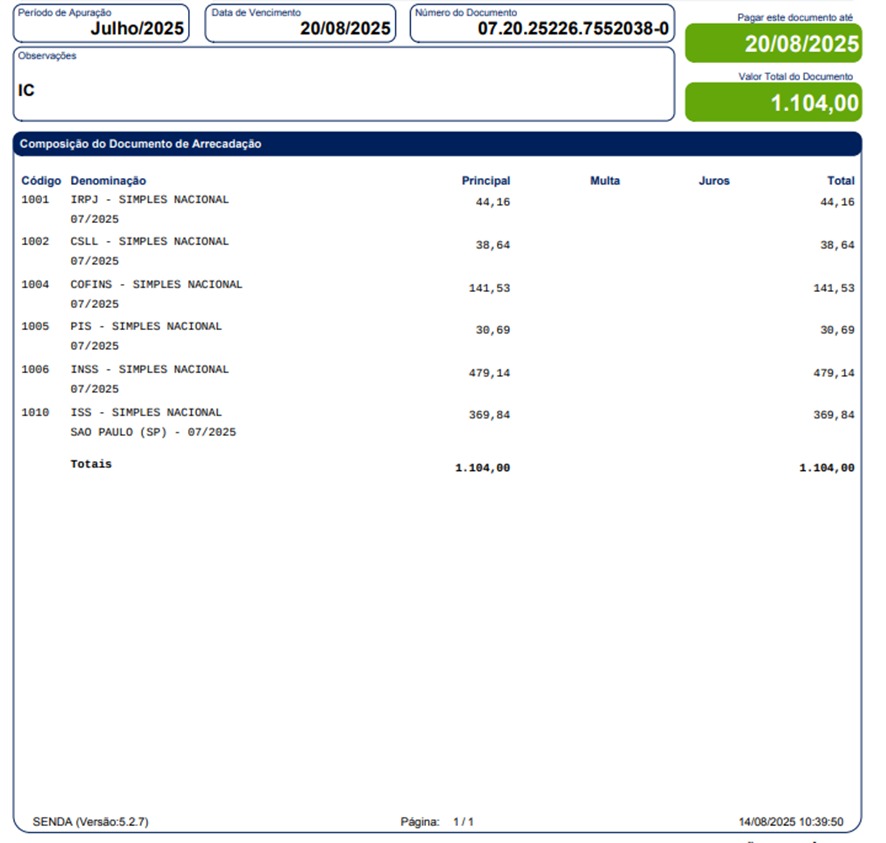Click the Observações box containing IC
886x843 pixels.
pos(344,85)
